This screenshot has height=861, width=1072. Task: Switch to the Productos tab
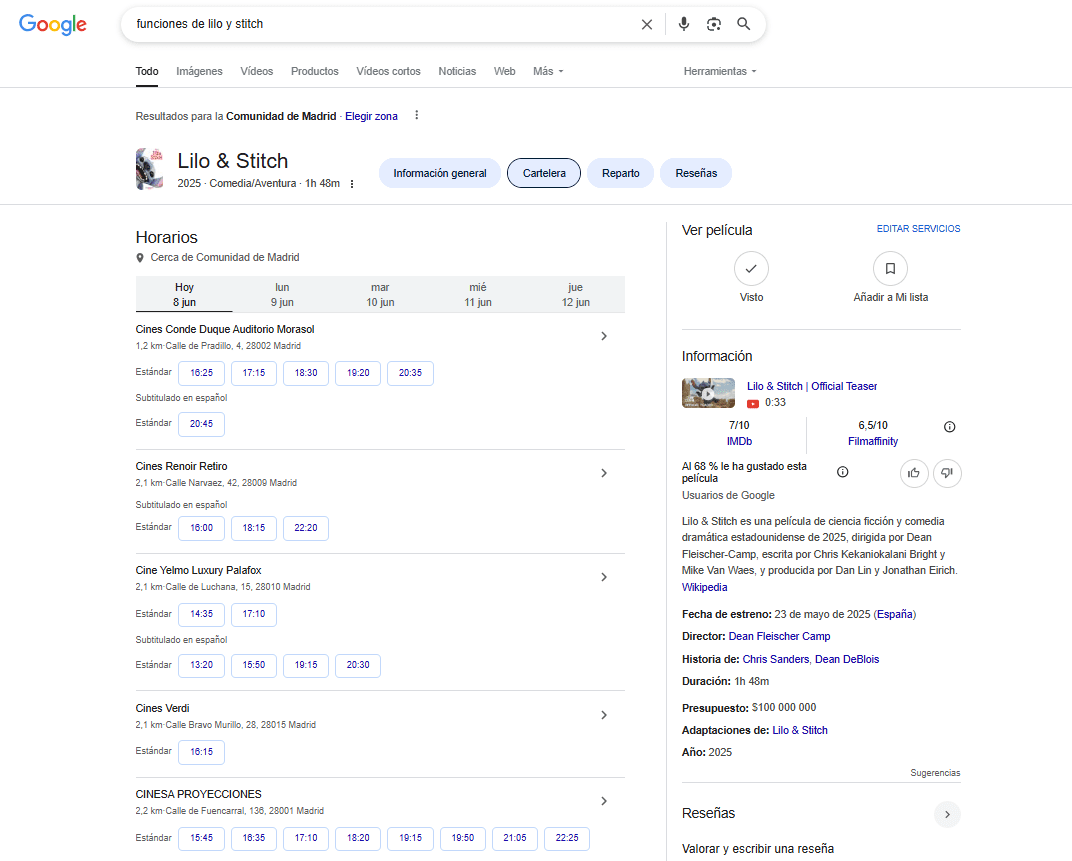314,71
